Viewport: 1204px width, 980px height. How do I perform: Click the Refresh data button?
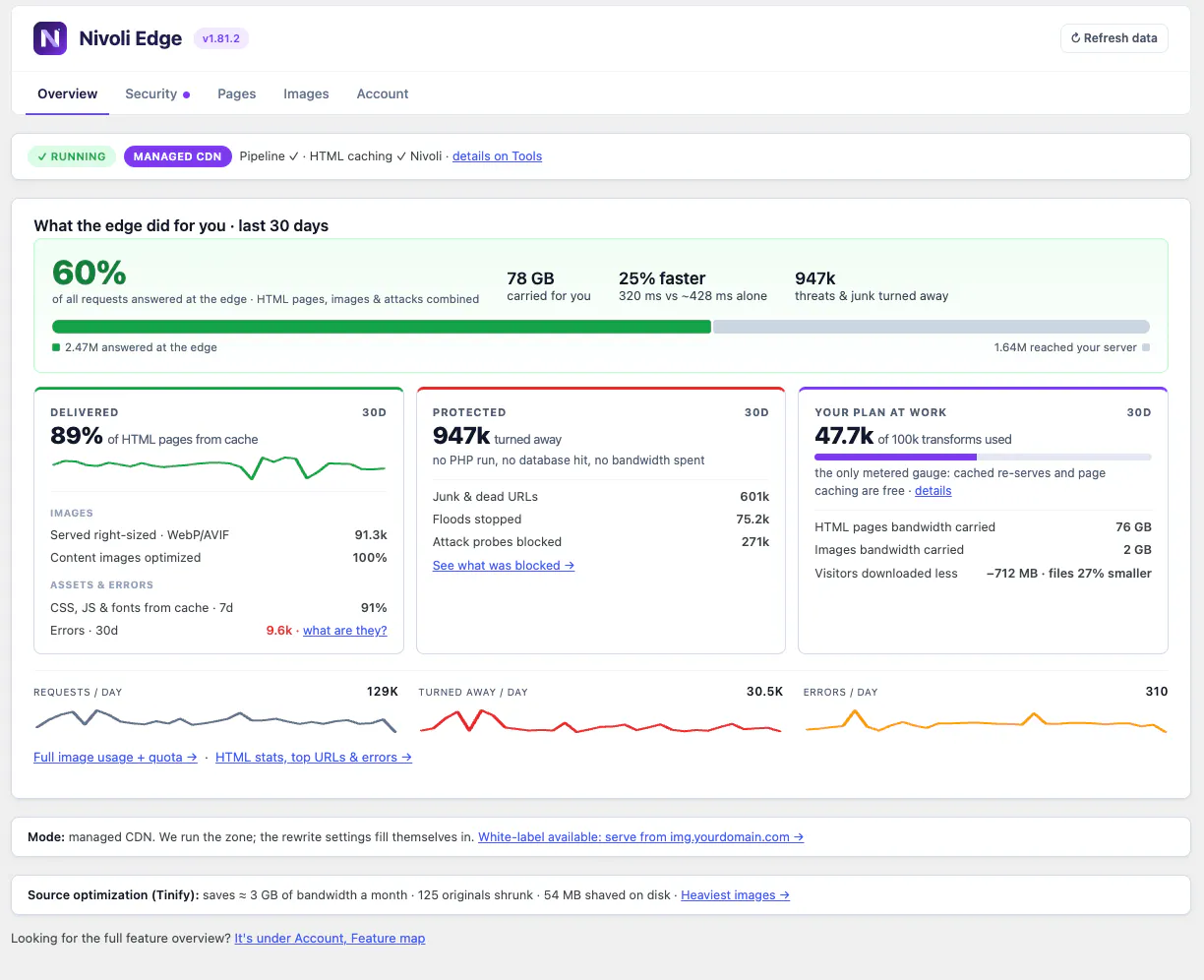(x=1114, y=38)
